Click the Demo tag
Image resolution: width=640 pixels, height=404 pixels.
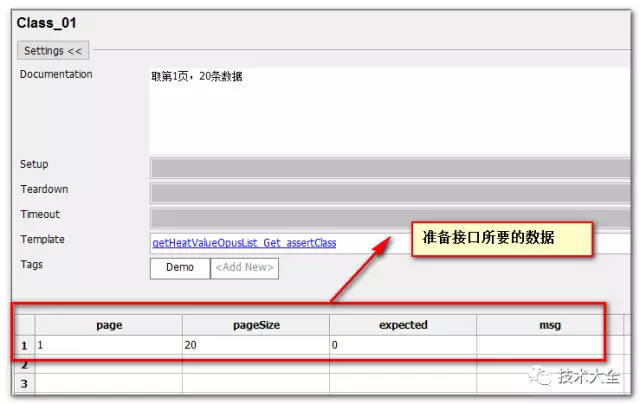(x=180, y=268)
